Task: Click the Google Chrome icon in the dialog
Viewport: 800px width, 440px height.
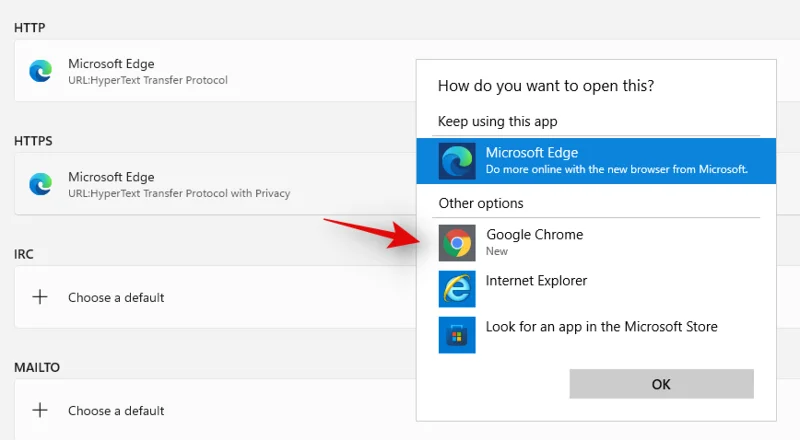Action: point(457,243)
